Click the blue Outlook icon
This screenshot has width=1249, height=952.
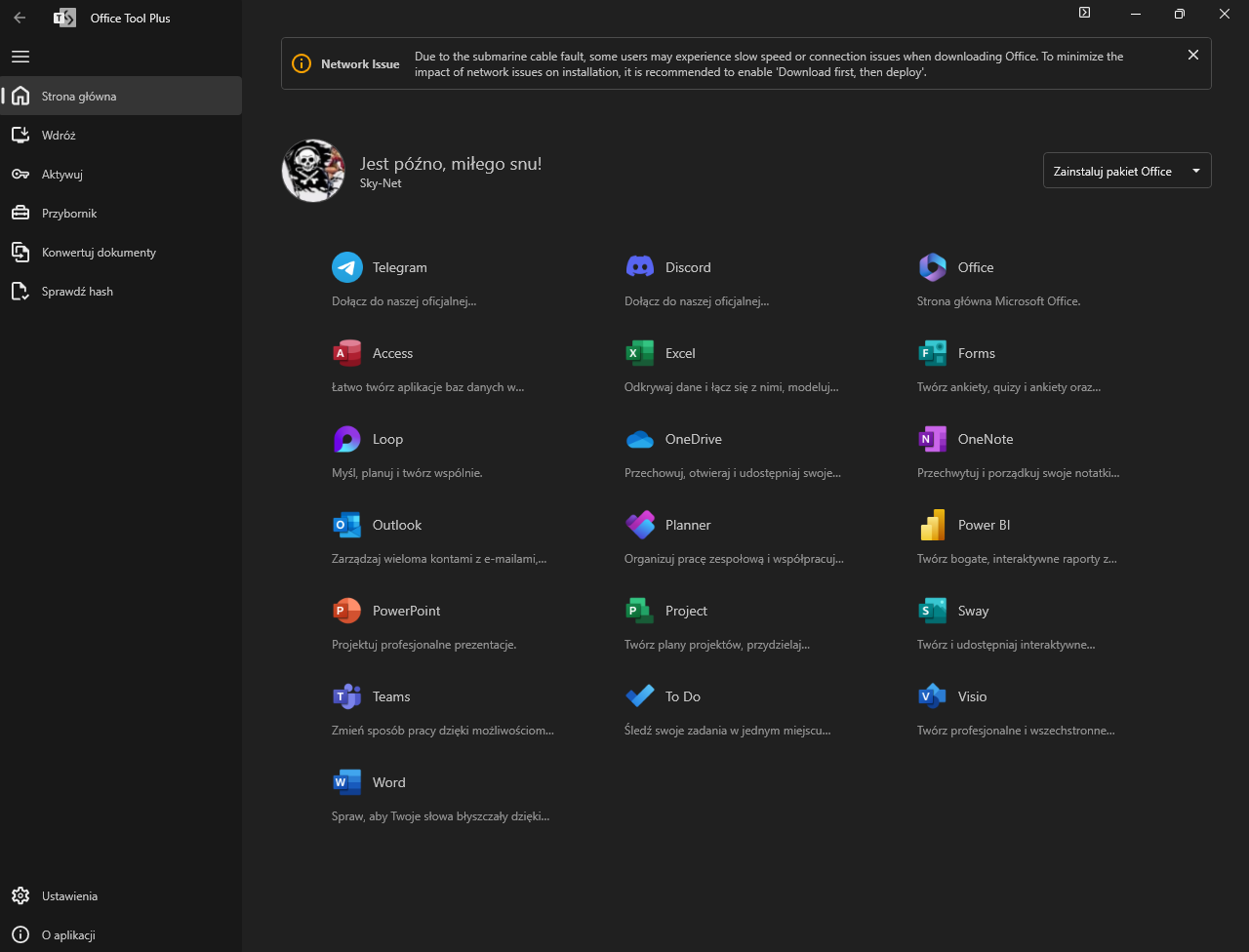(347, 525)
